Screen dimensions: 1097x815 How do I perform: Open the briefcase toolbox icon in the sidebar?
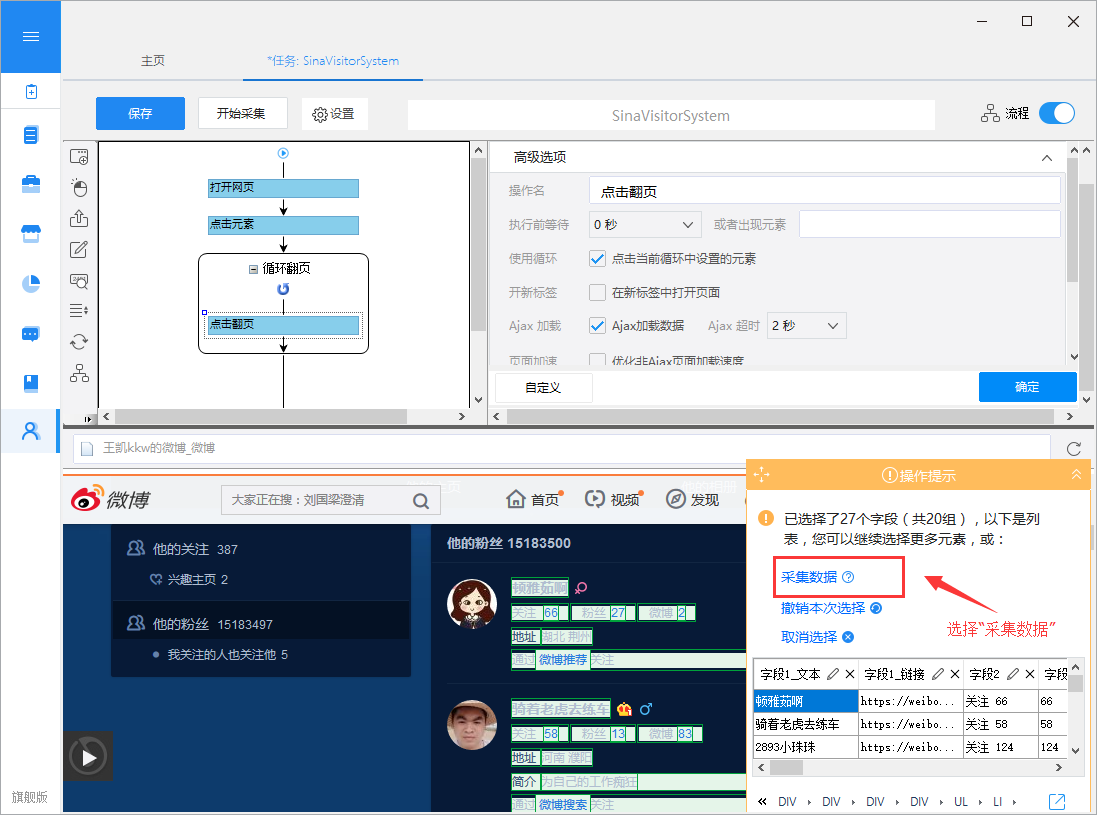pyautogui.click(x=31, y=184)
